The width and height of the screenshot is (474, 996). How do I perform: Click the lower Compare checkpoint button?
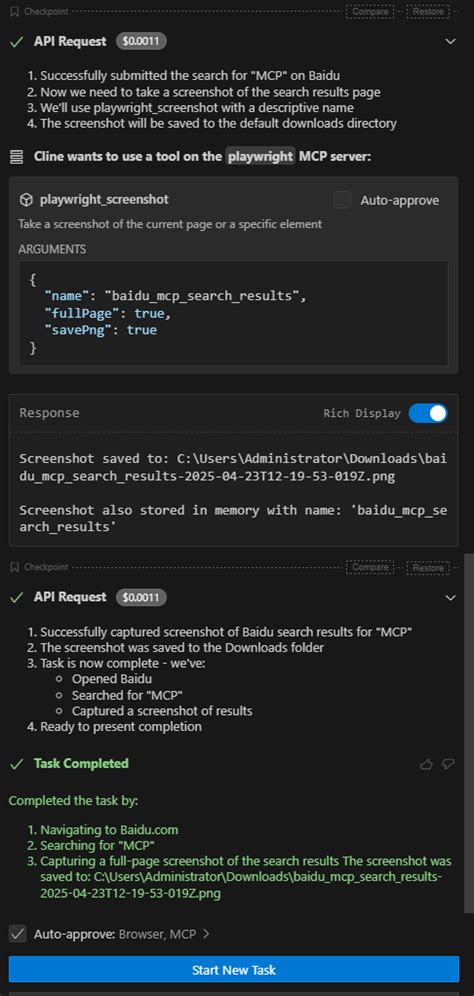click(x=370, y=567)
